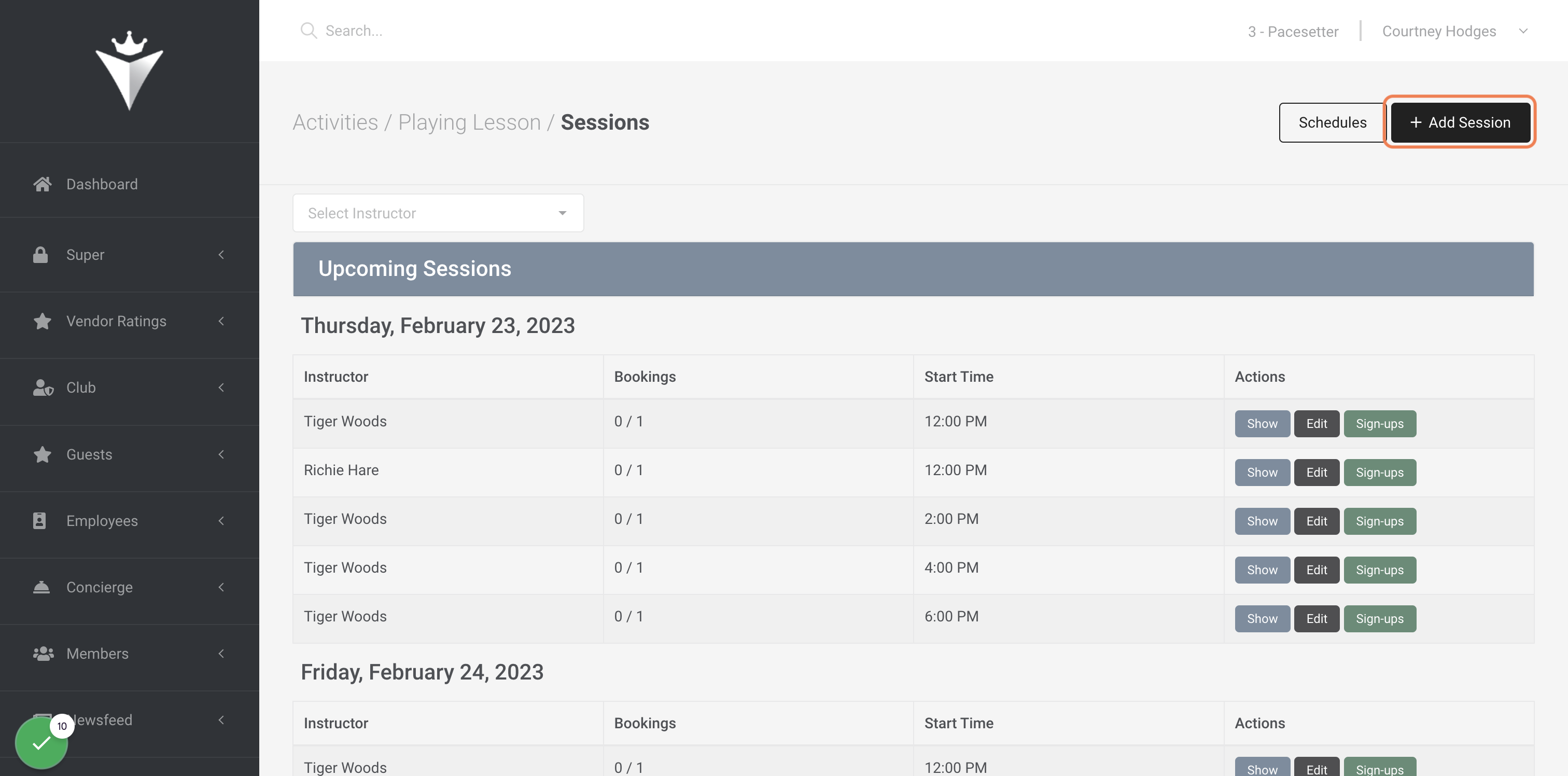Click the search magnifier icon
The width and height of the screenshot is (1568, 776).
click(x=309, y=31)
